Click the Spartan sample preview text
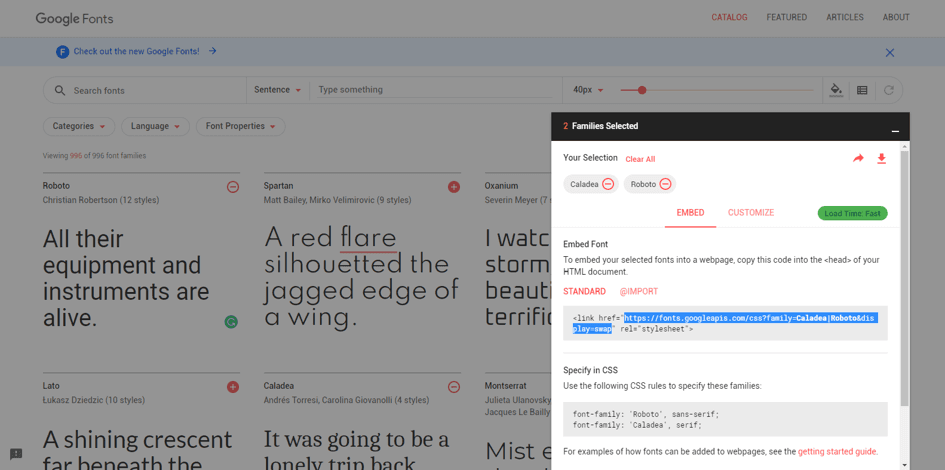945x470 pixels. [360, 277]
